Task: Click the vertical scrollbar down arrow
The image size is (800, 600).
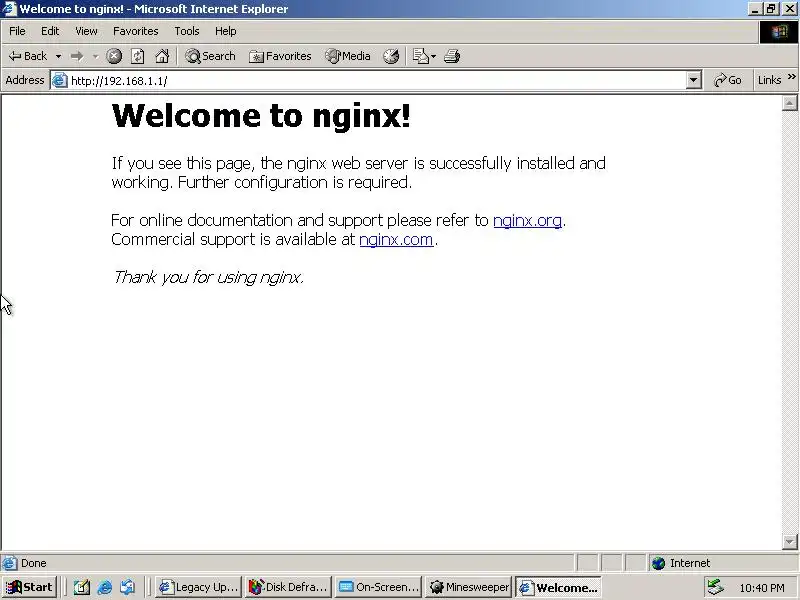Action: (x=789, y=541)
